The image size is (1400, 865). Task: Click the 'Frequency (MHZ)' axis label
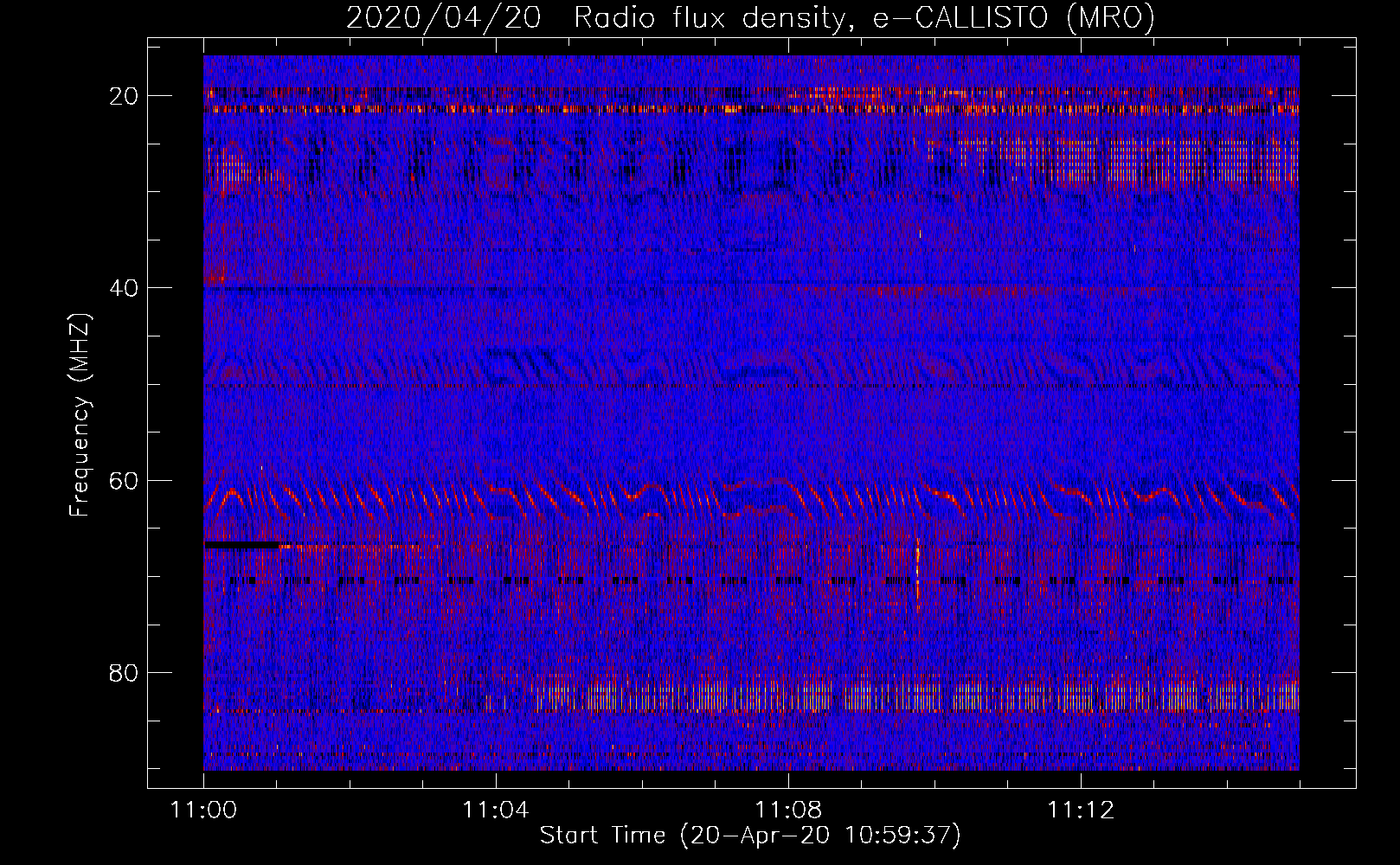[80, 415]
